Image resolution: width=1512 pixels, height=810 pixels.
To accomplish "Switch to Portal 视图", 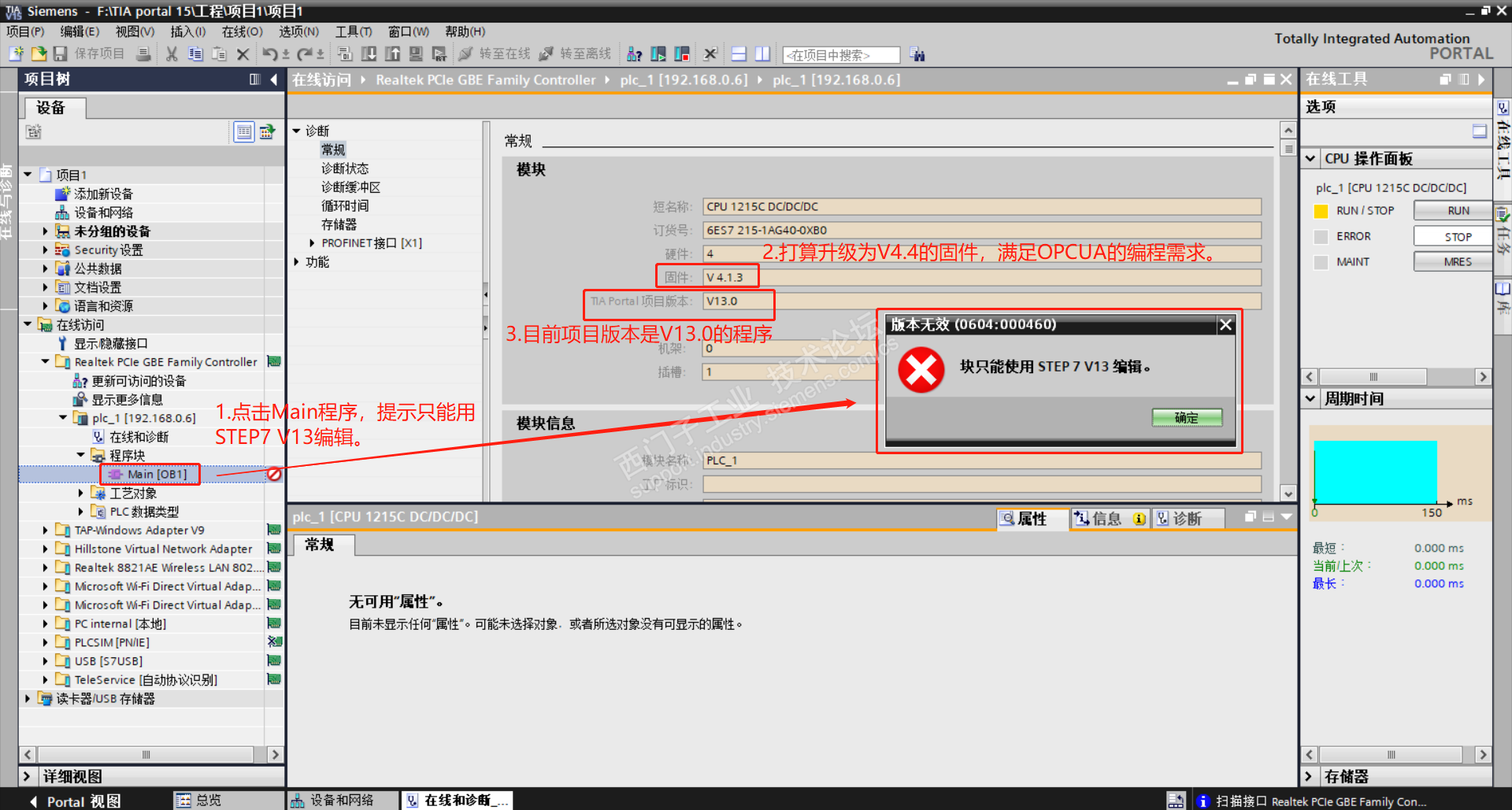I will [x=76, y=801].
